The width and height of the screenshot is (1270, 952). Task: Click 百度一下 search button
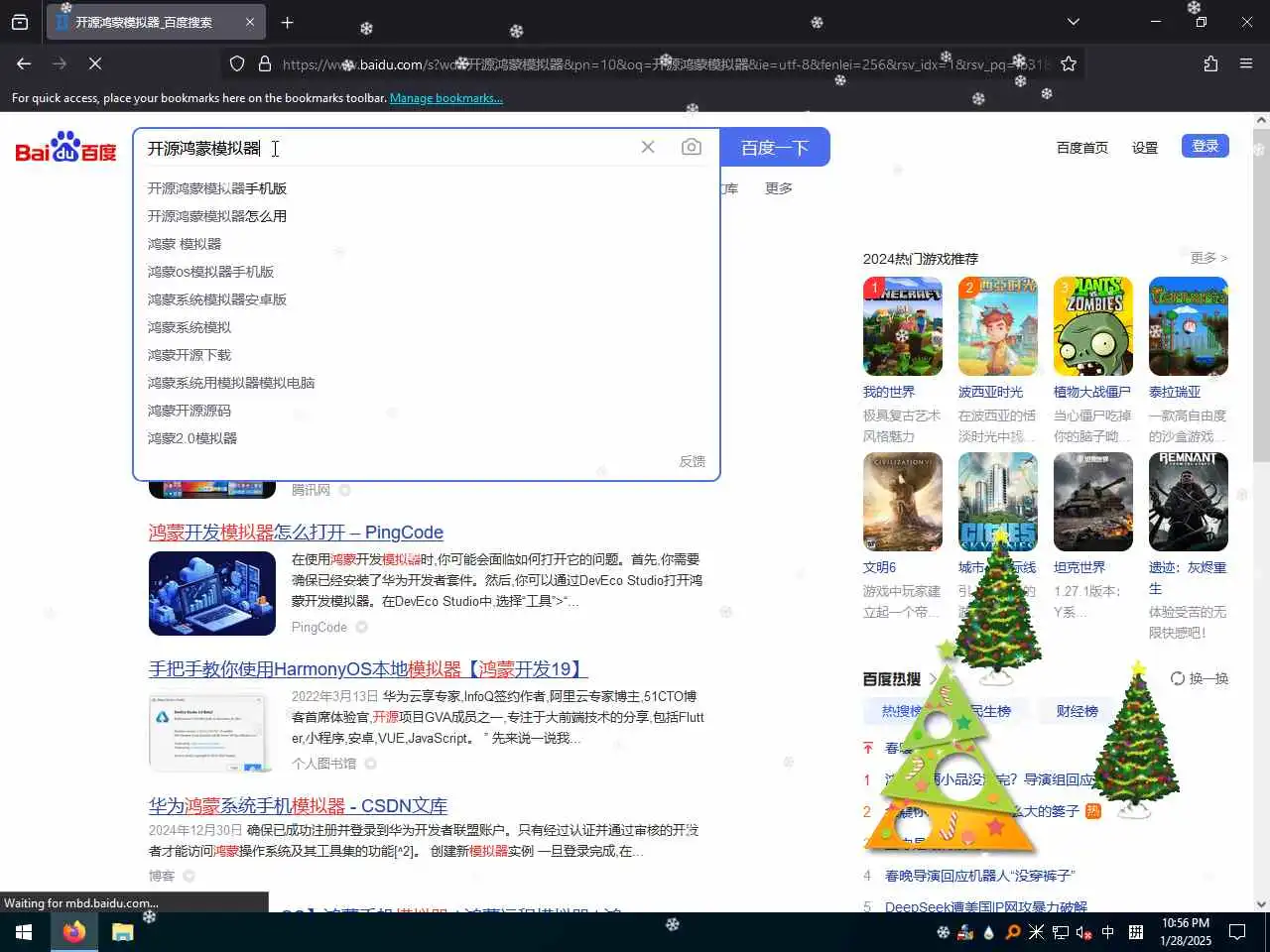click(775, 148)
